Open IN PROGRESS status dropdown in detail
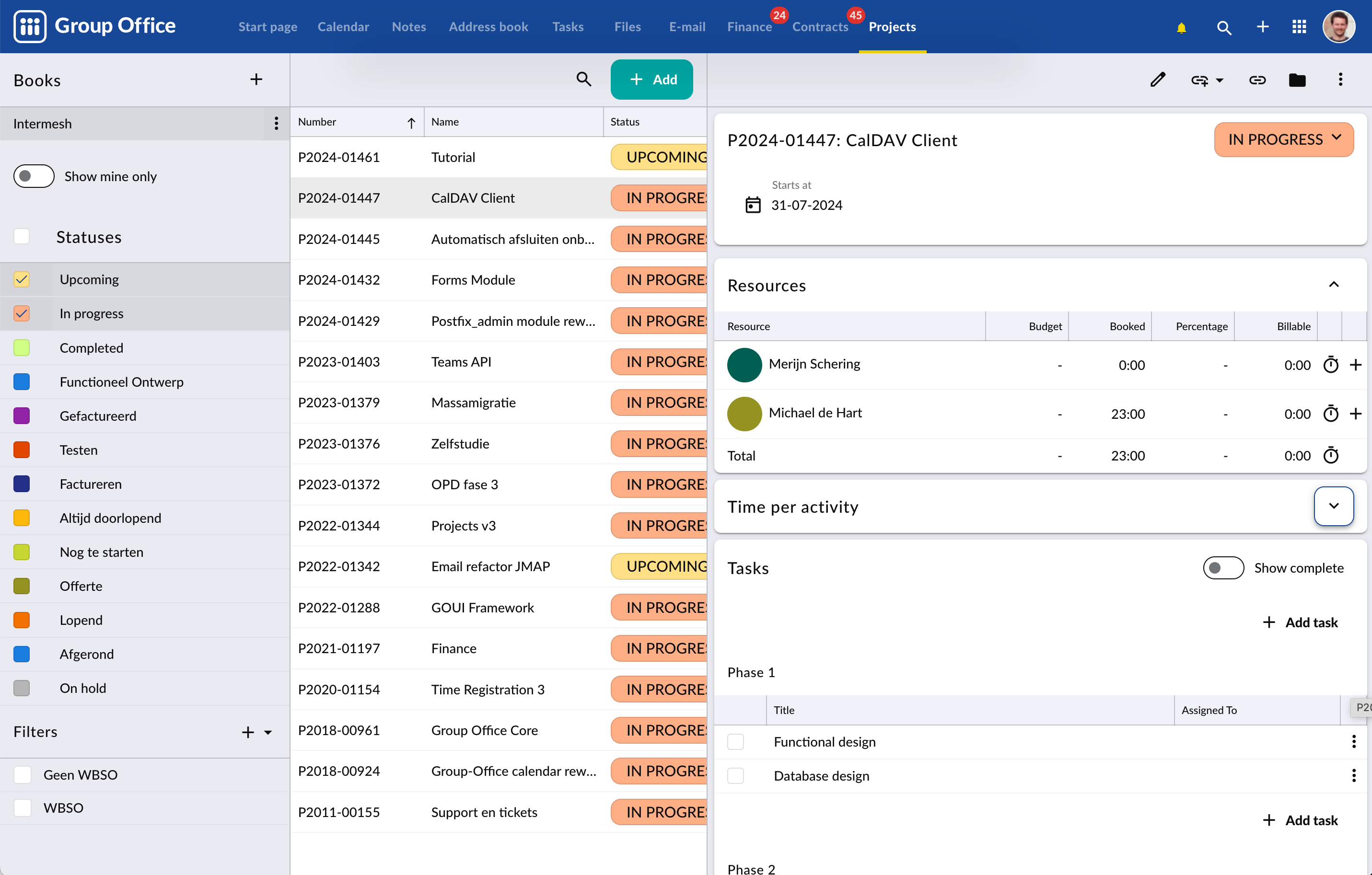This screenshot has width=1372, height=875. tap(1284, 139)
